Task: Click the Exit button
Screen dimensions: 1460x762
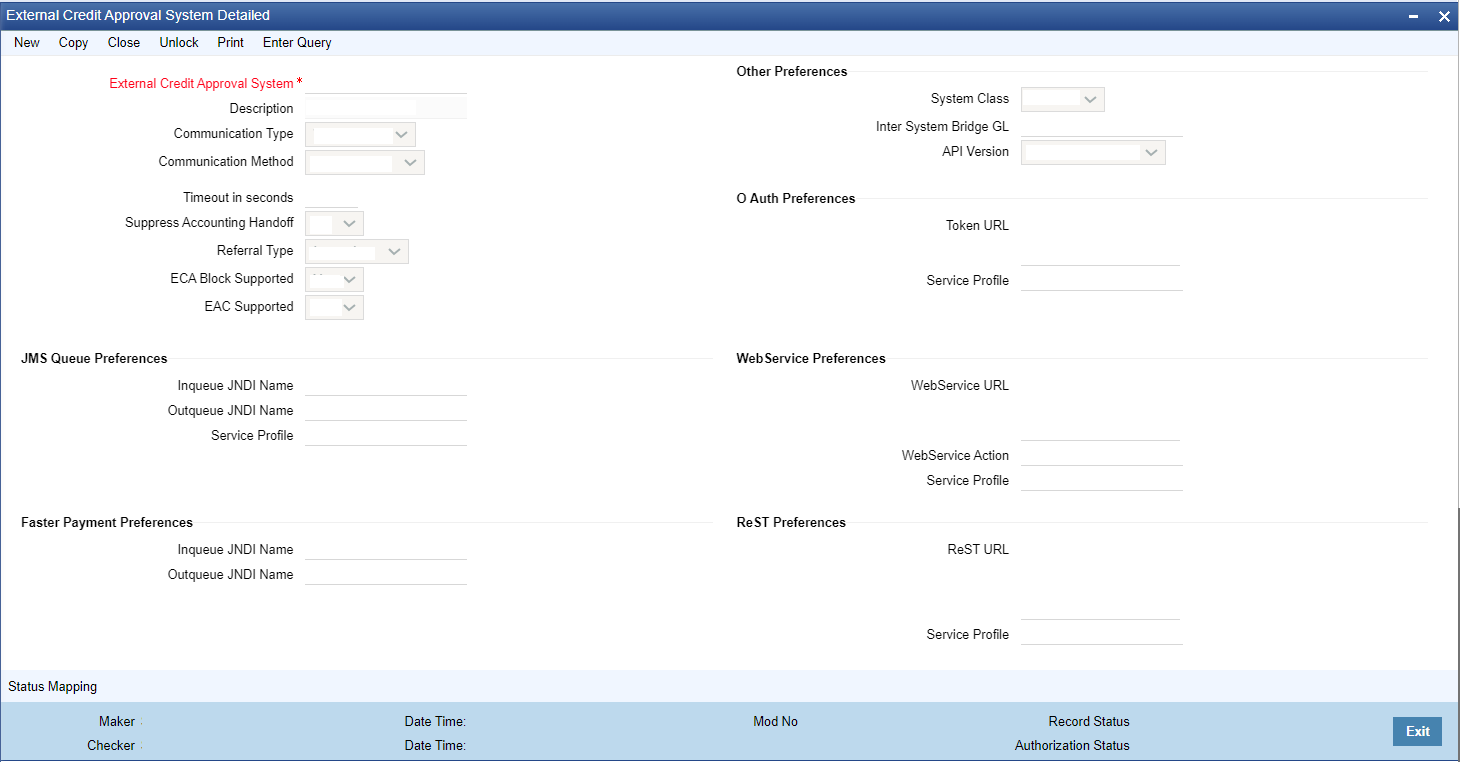Action: pyautogui.click(x=1417, y=731)
